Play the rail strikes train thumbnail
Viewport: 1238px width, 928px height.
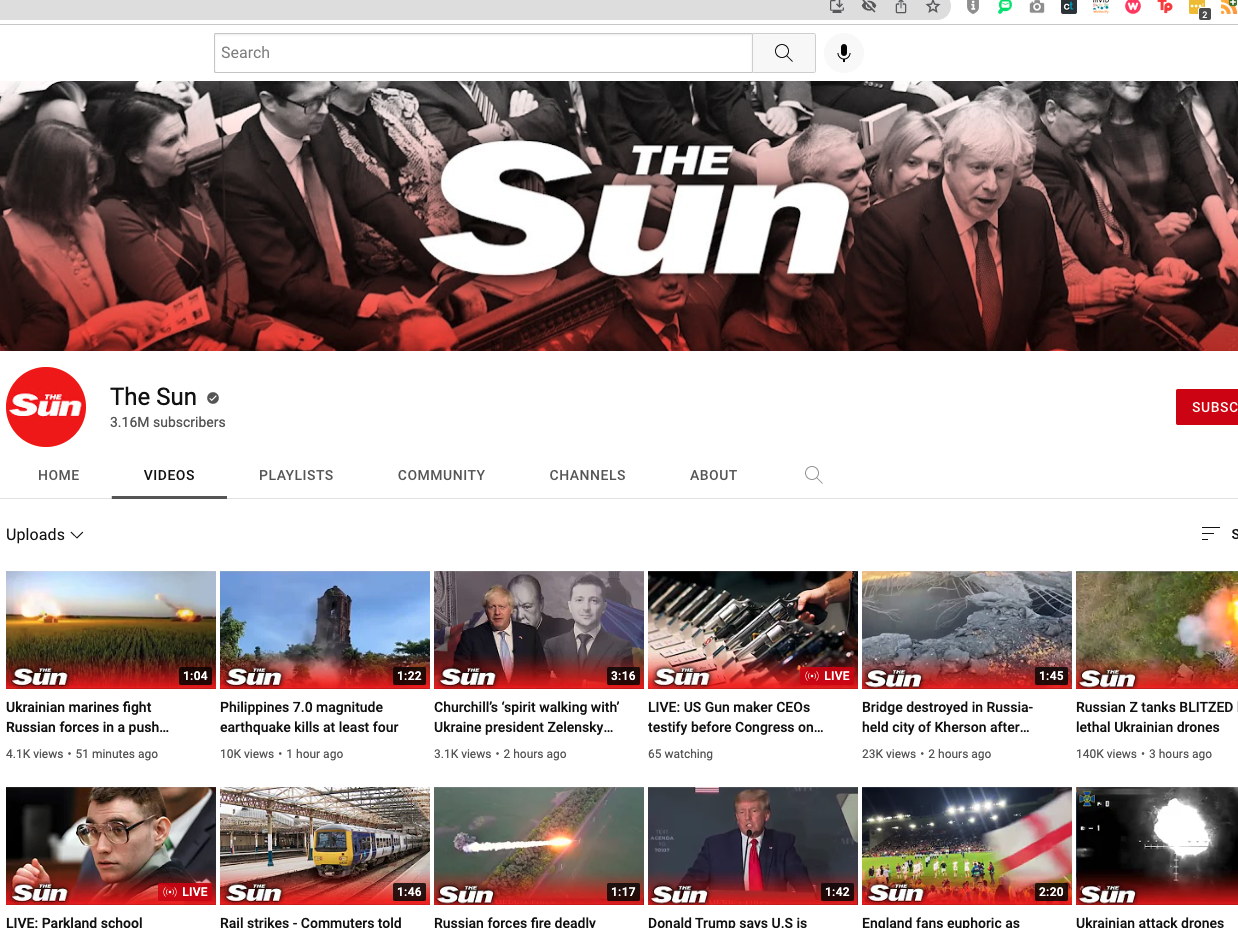tap(325, 846)
